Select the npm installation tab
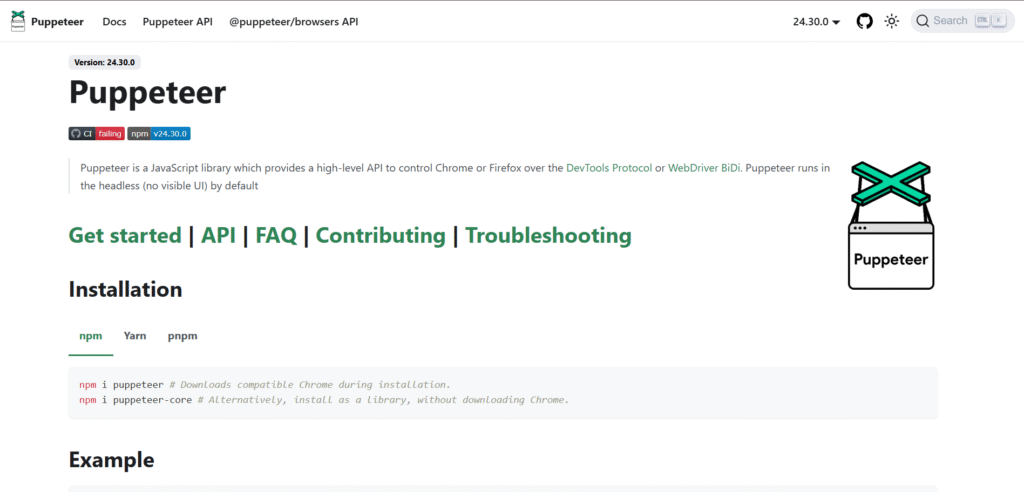 [x=91, y=336]
